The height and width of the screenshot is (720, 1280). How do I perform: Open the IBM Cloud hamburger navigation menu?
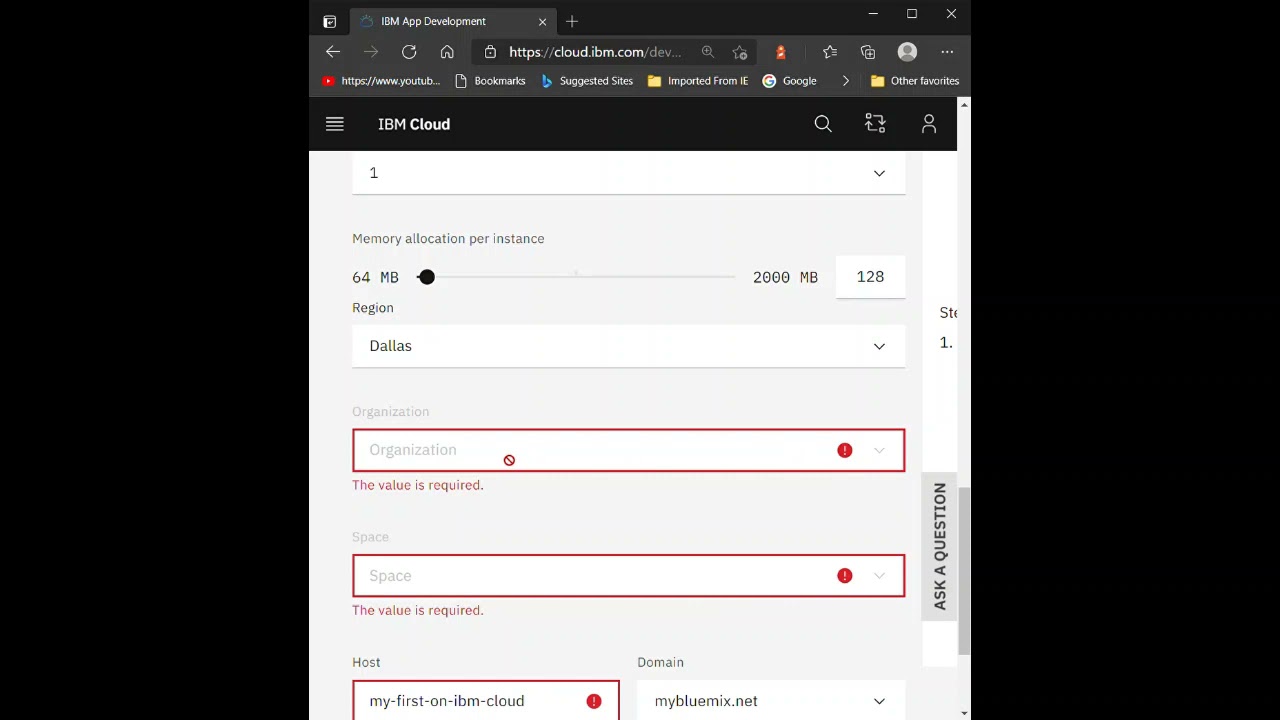[335, 124]
